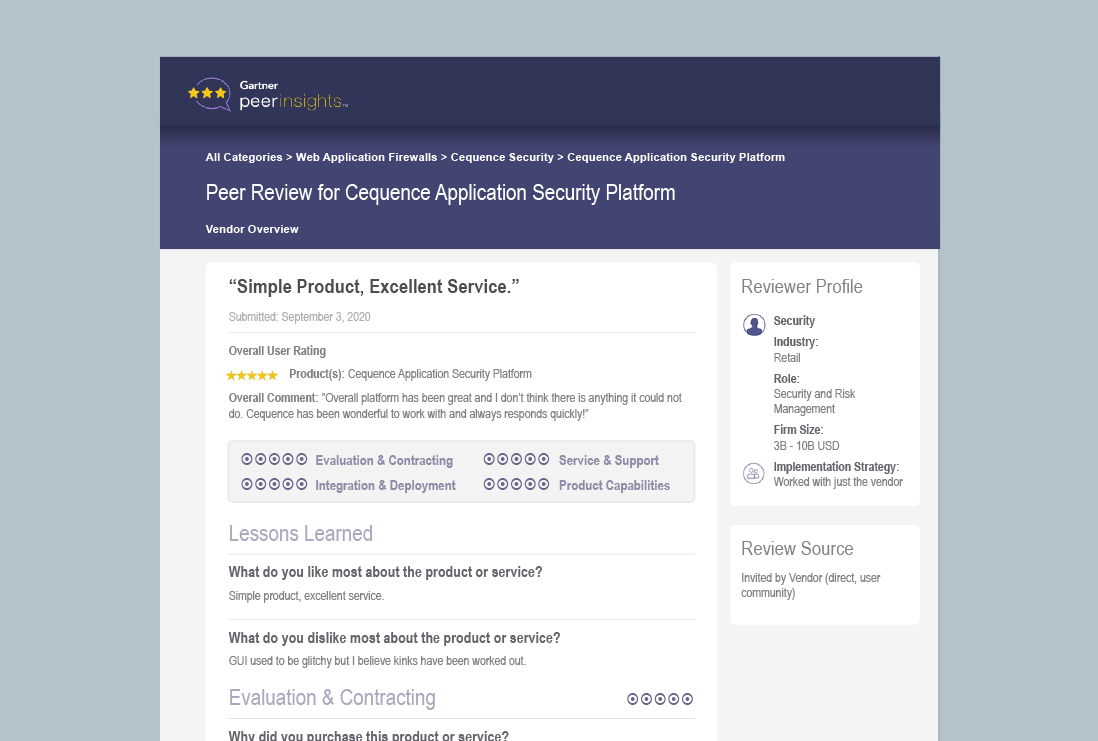Open the Cequence Security breadcrumb link
This screenshot has width=1098, height=741.
502,157
